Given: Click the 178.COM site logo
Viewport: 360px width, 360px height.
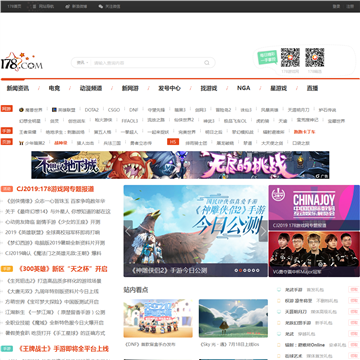Looking at the screenshot, I should tap(22, 62).
